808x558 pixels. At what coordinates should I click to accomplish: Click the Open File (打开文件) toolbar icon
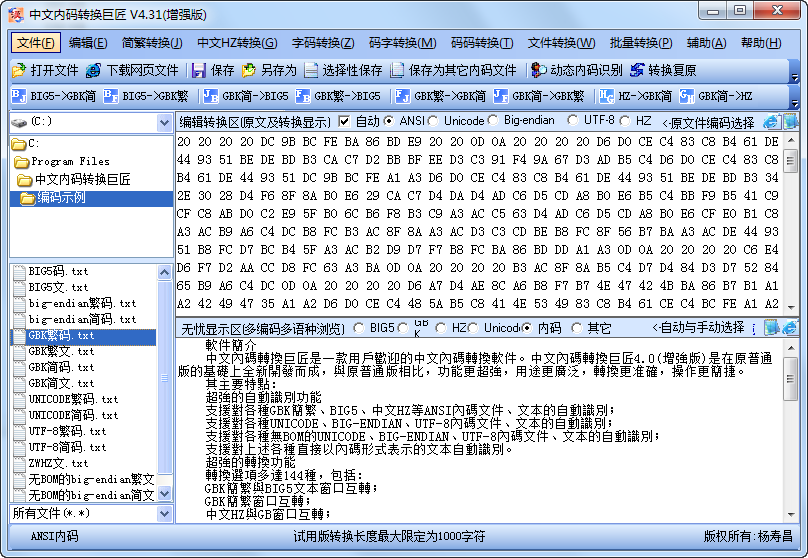click(19, 70)
